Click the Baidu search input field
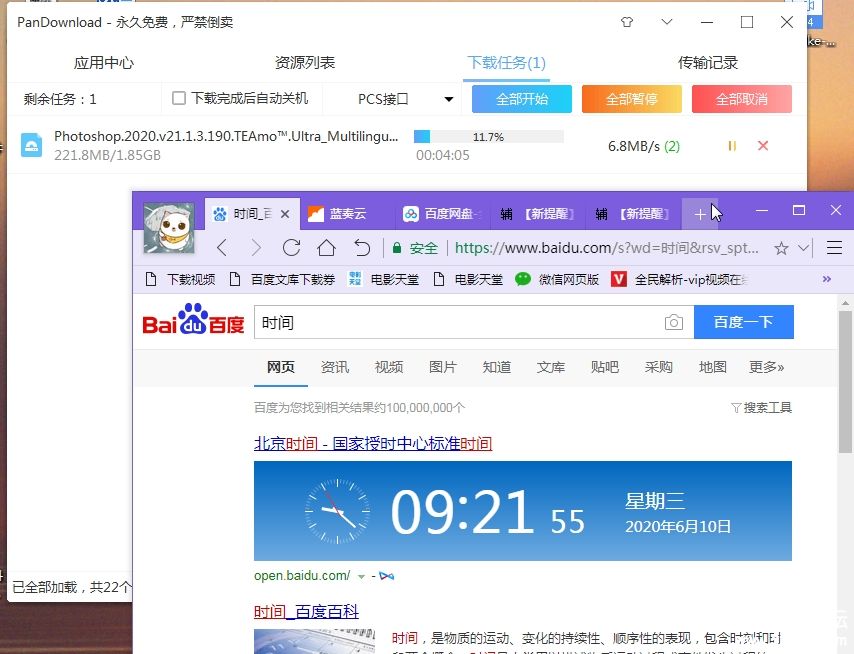Screen dimensions: 854x654 [x=455, y=323]
